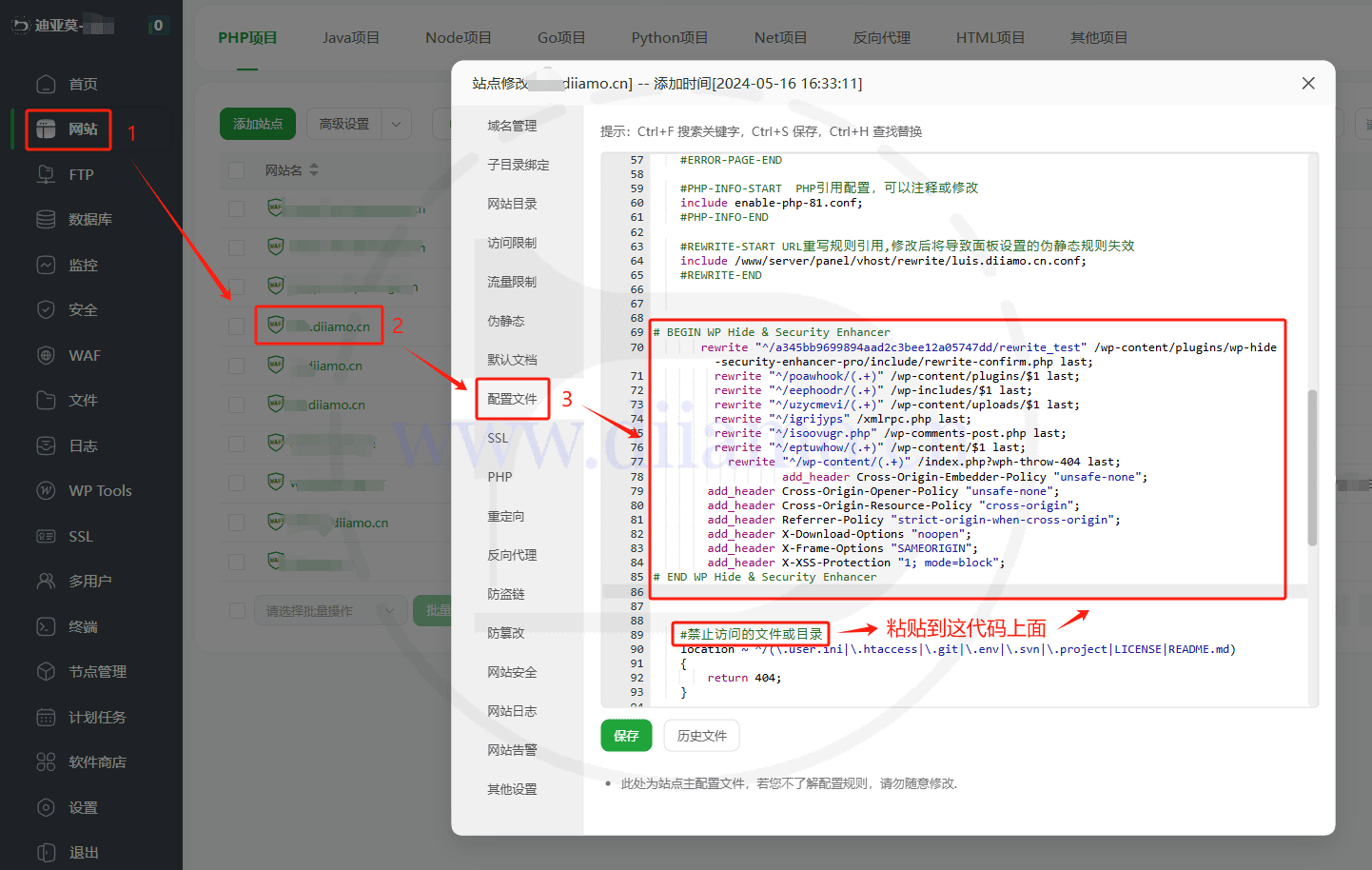Image resolution: width=1372 pixels, height=870 pixels.
Task: Switch to Java项目 tab
Action: click(x=351, y=38)
